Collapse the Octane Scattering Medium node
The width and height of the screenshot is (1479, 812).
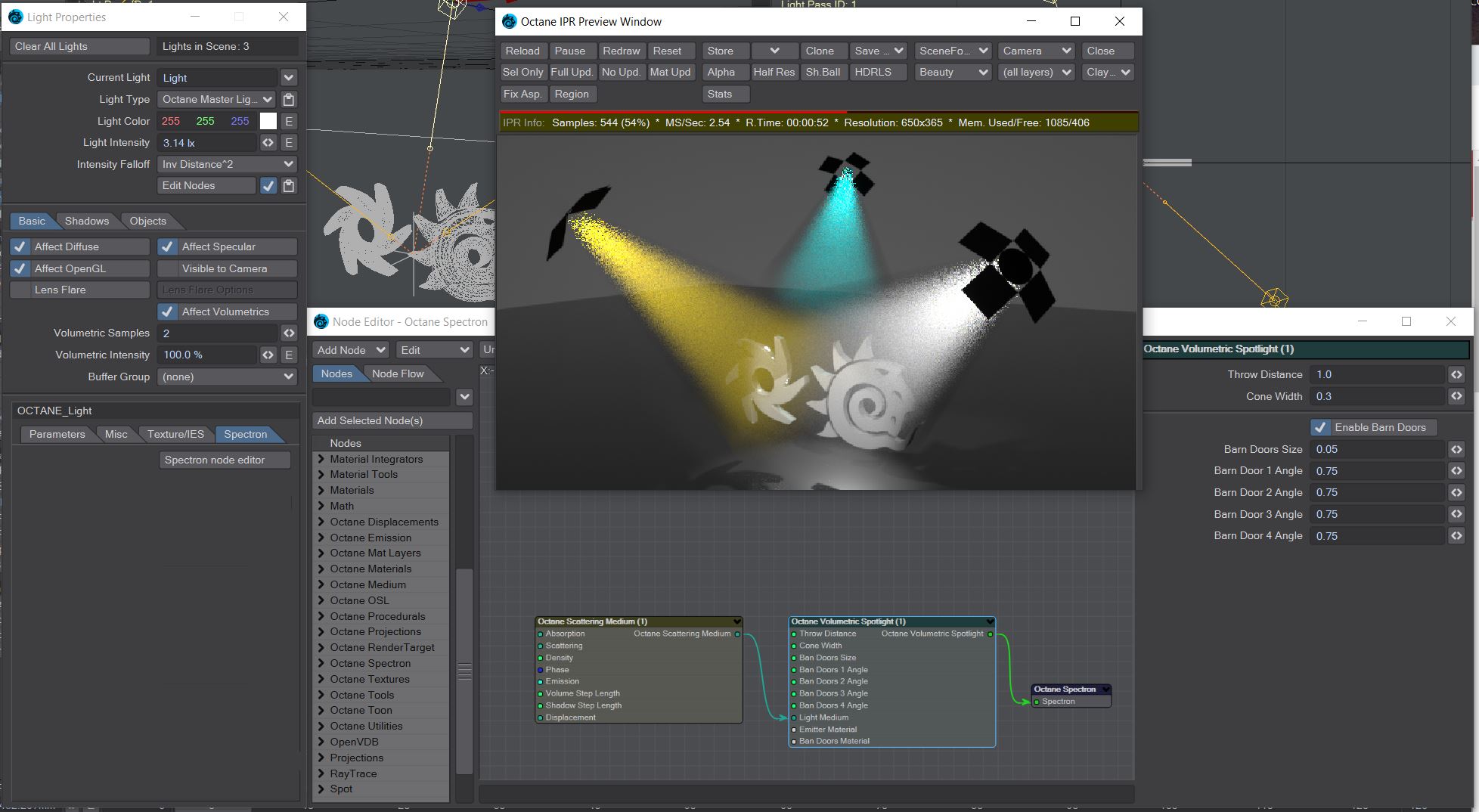click(736, 621)
